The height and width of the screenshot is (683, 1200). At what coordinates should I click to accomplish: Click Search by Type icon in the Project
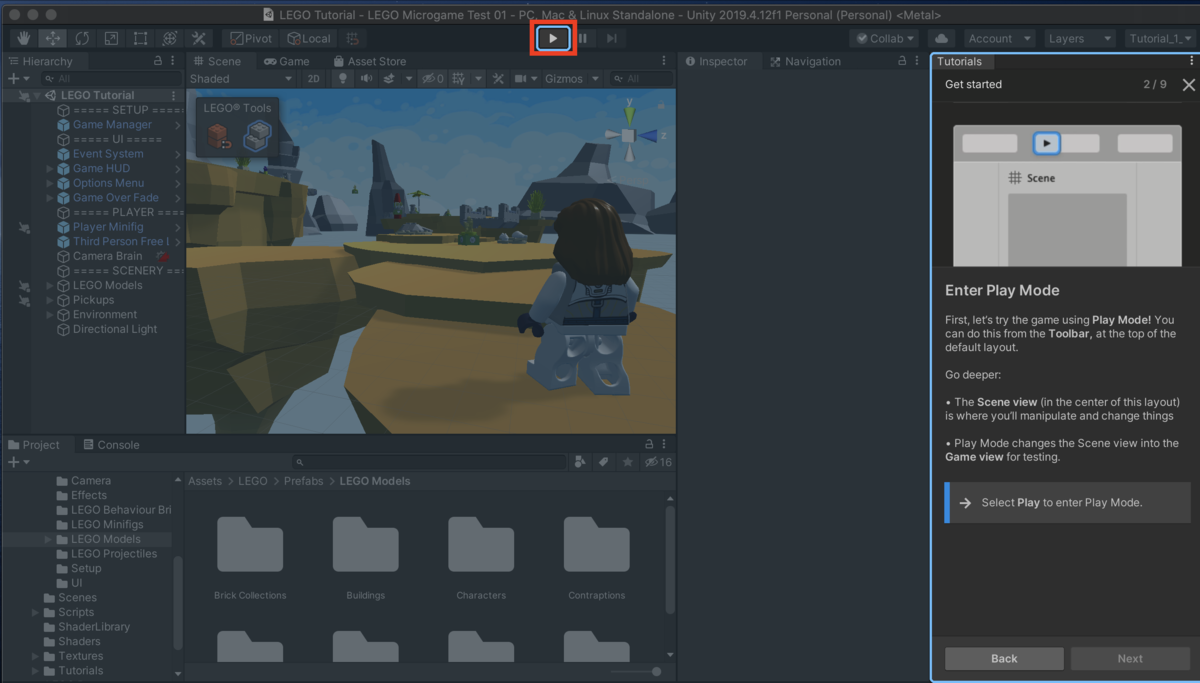581,462
